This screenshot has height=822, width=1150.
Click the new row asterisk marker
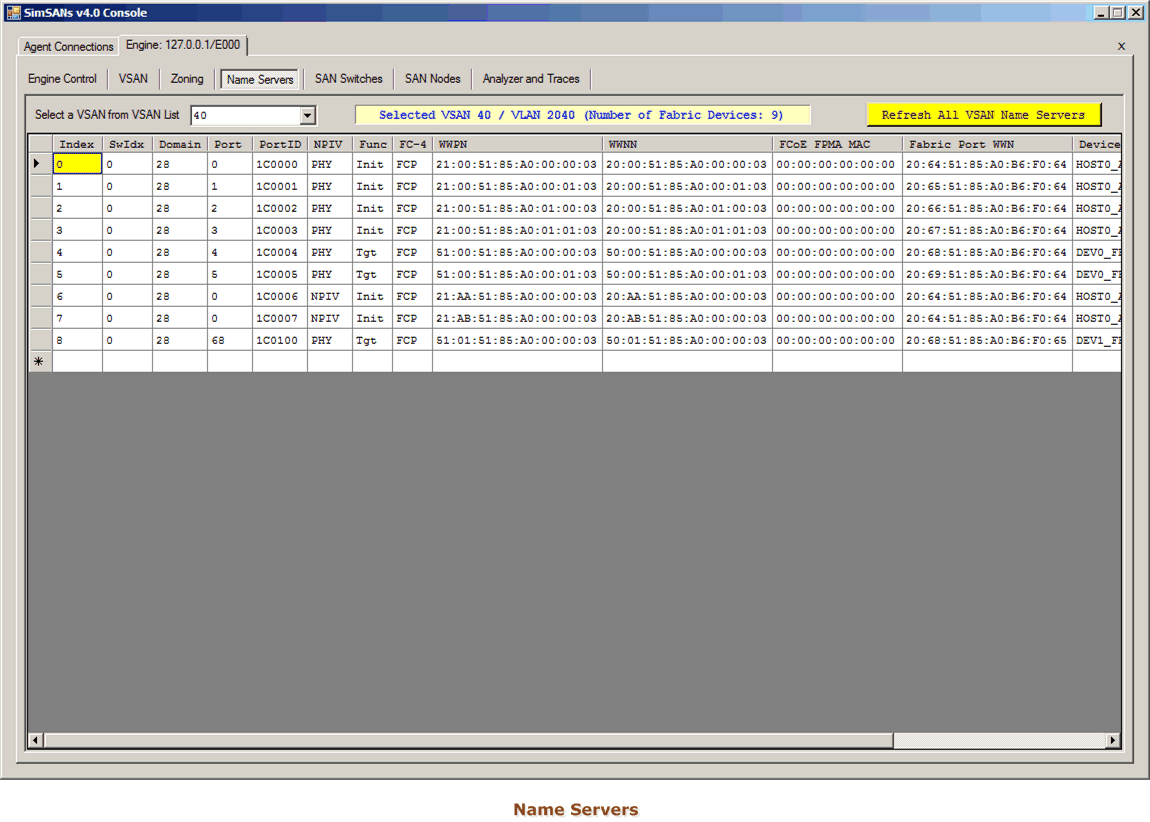(x=39, y=362)
